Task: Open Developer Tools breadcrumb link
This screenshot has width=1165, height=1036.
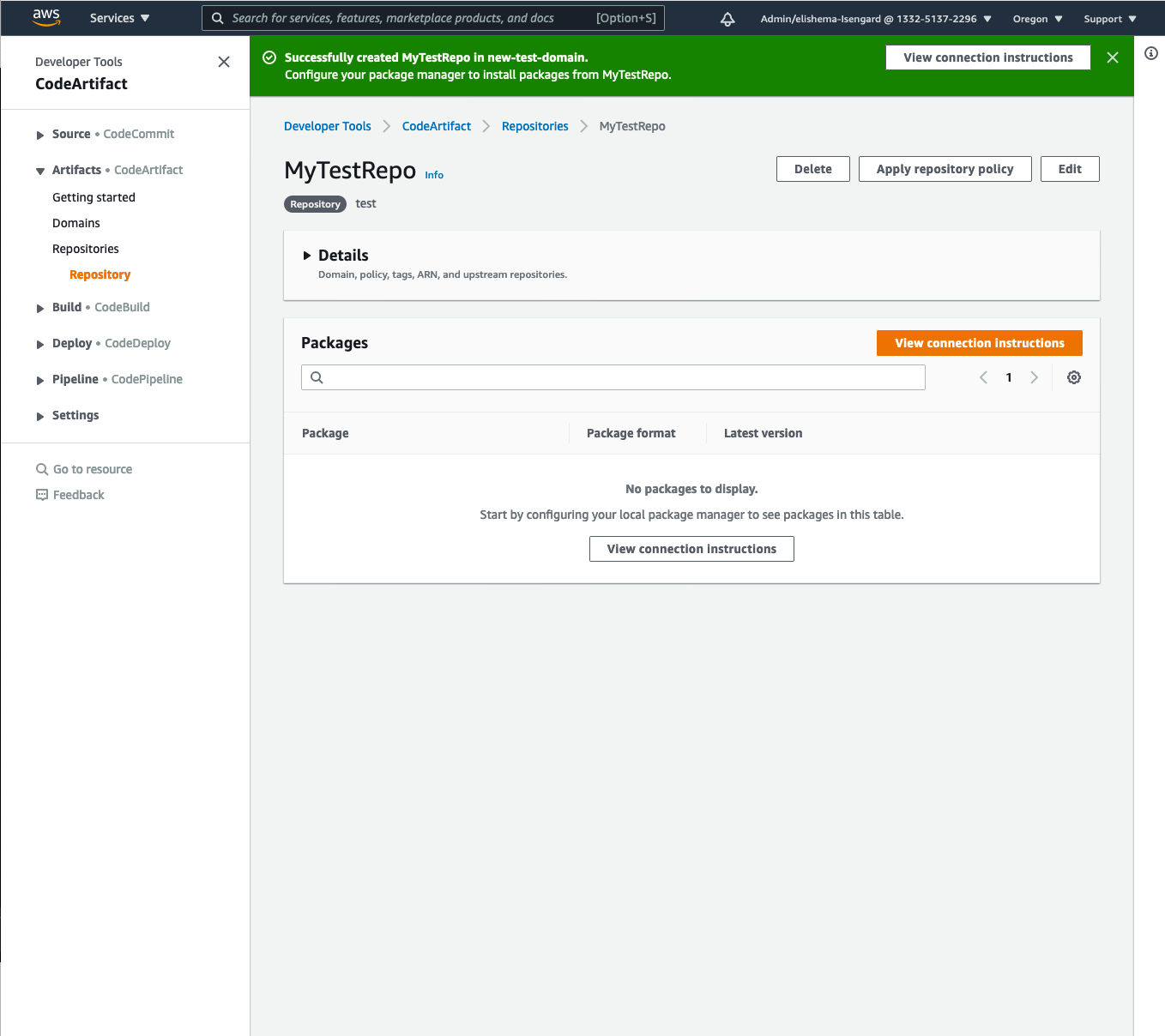Action: 328,126
